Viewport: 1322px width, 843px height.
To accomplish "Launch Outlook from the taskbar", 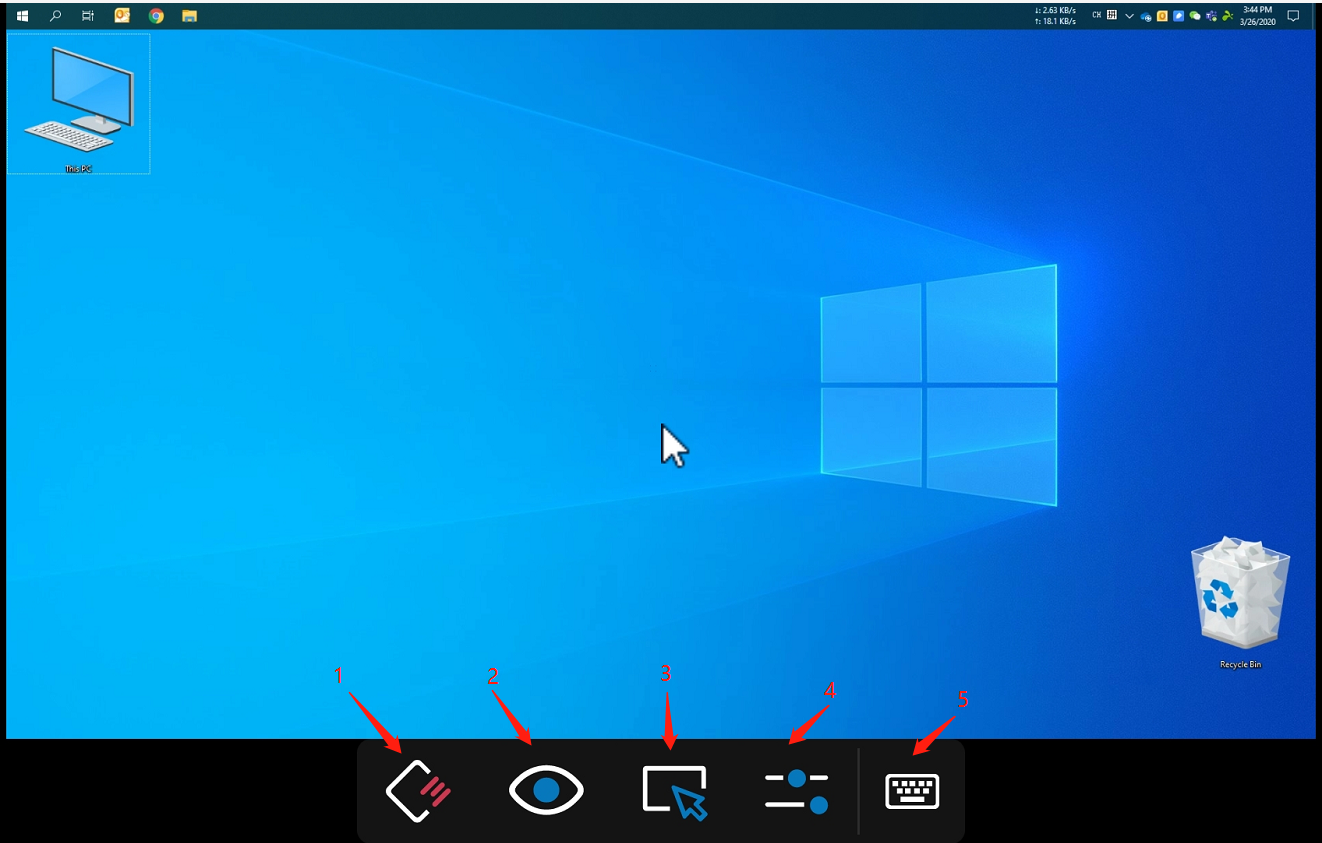I will click(122, 15).
